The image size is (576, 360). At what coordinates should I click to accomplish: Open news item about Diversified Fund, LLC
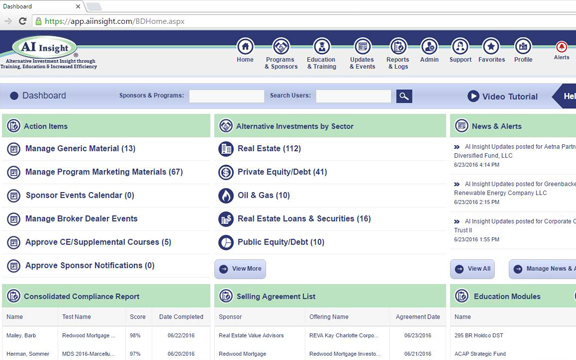coord(515,151)
